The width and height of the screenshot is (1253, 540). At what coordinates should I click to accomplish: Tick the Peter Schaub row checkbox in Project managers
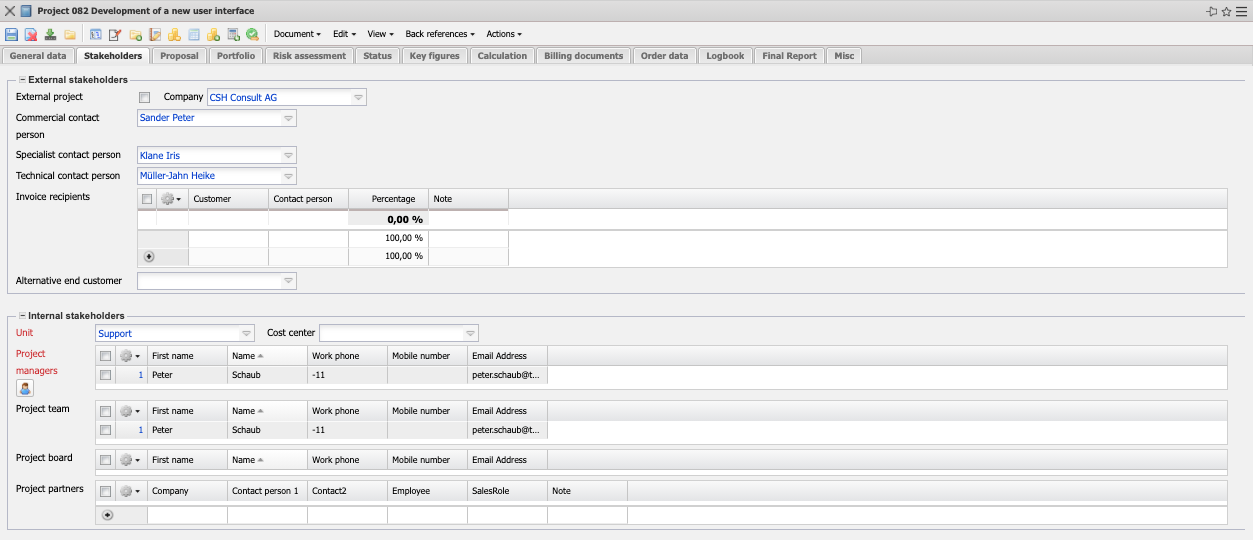pyautogui.click(x=106, y=375)
